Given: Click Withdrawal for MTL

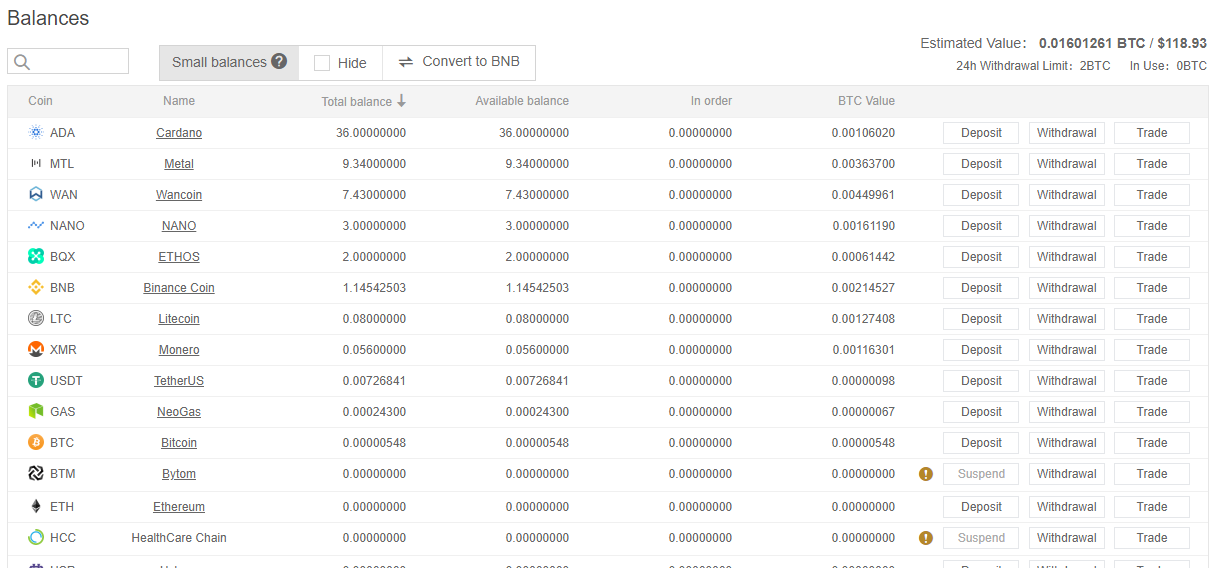Looking at the screenshot, I should tap(1067, 164).
